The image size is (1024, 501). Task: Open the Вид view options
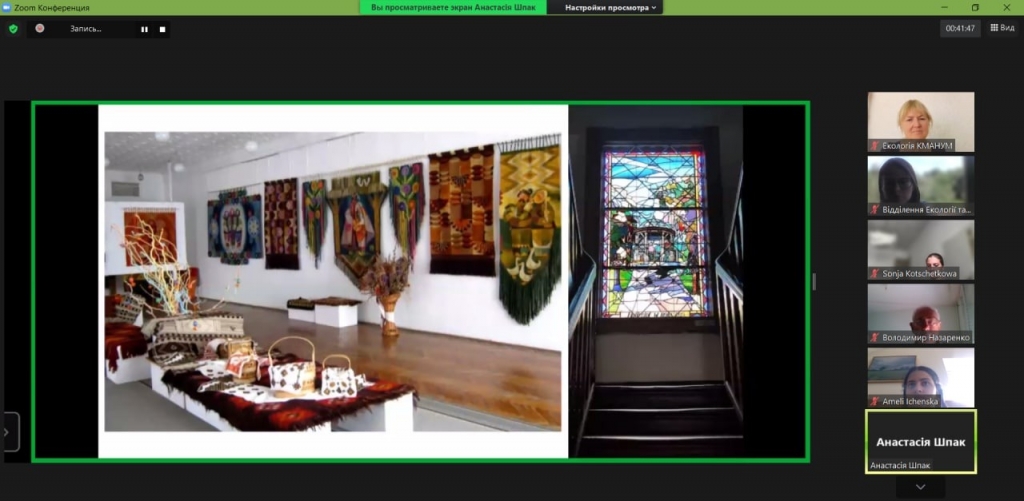[x=1002, y=28]
